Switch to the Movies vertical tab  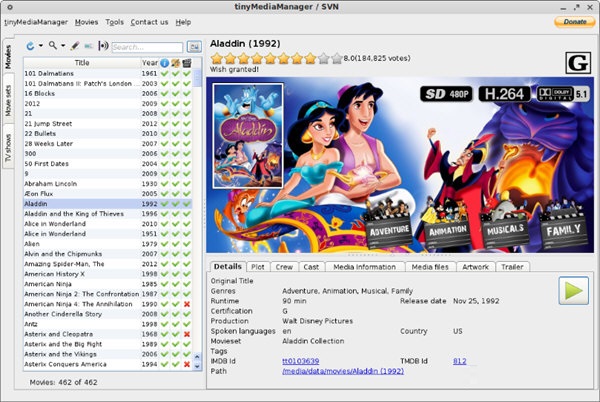point(8,56)
